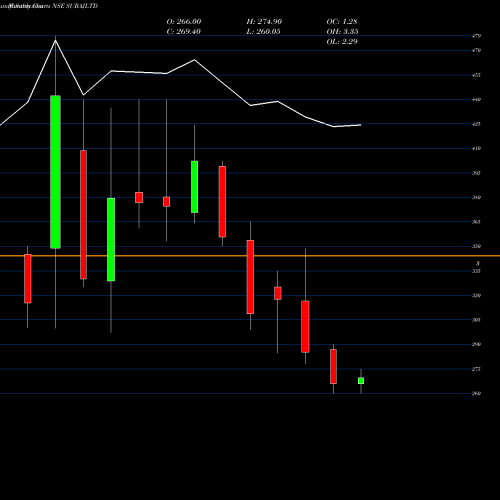Select the OL: 2.29 reading

click(342, 41)
